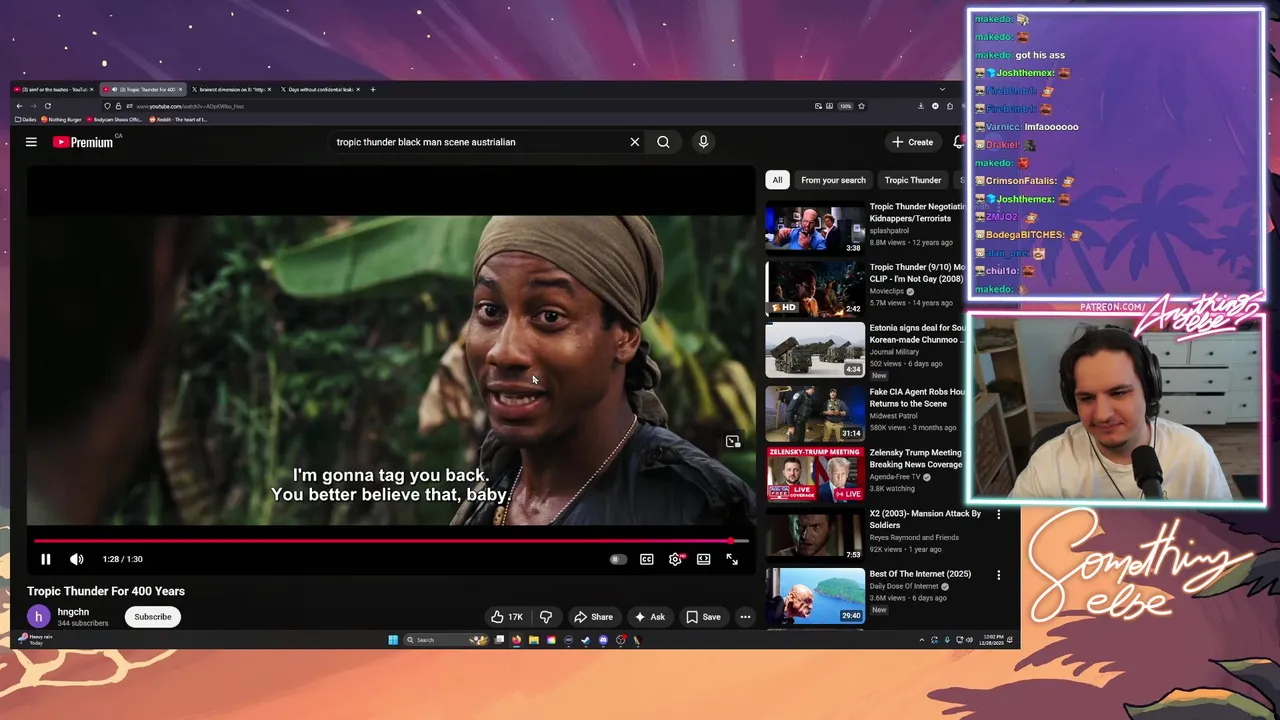The width and height of the screenshot is (1280, 720).
Task: Open options for Best Of The Internet video
Action: point(998,575)
